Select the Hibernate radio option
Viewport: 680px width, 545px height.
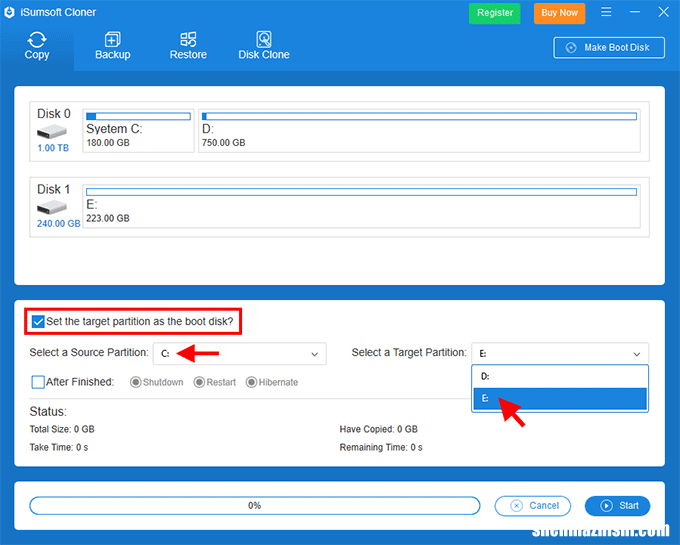coord(252,382)
